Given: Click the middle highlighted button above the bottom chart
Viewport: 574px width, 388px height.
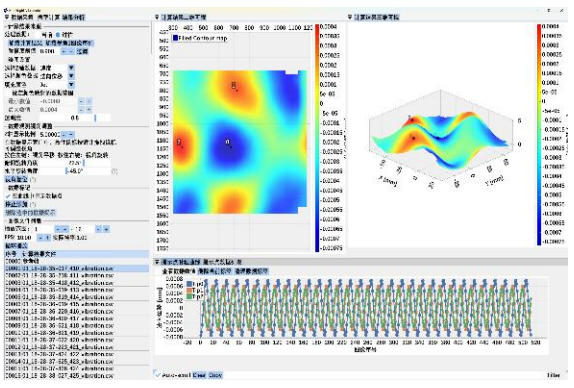Looking at the screenshot, I should tap(215, 272).
